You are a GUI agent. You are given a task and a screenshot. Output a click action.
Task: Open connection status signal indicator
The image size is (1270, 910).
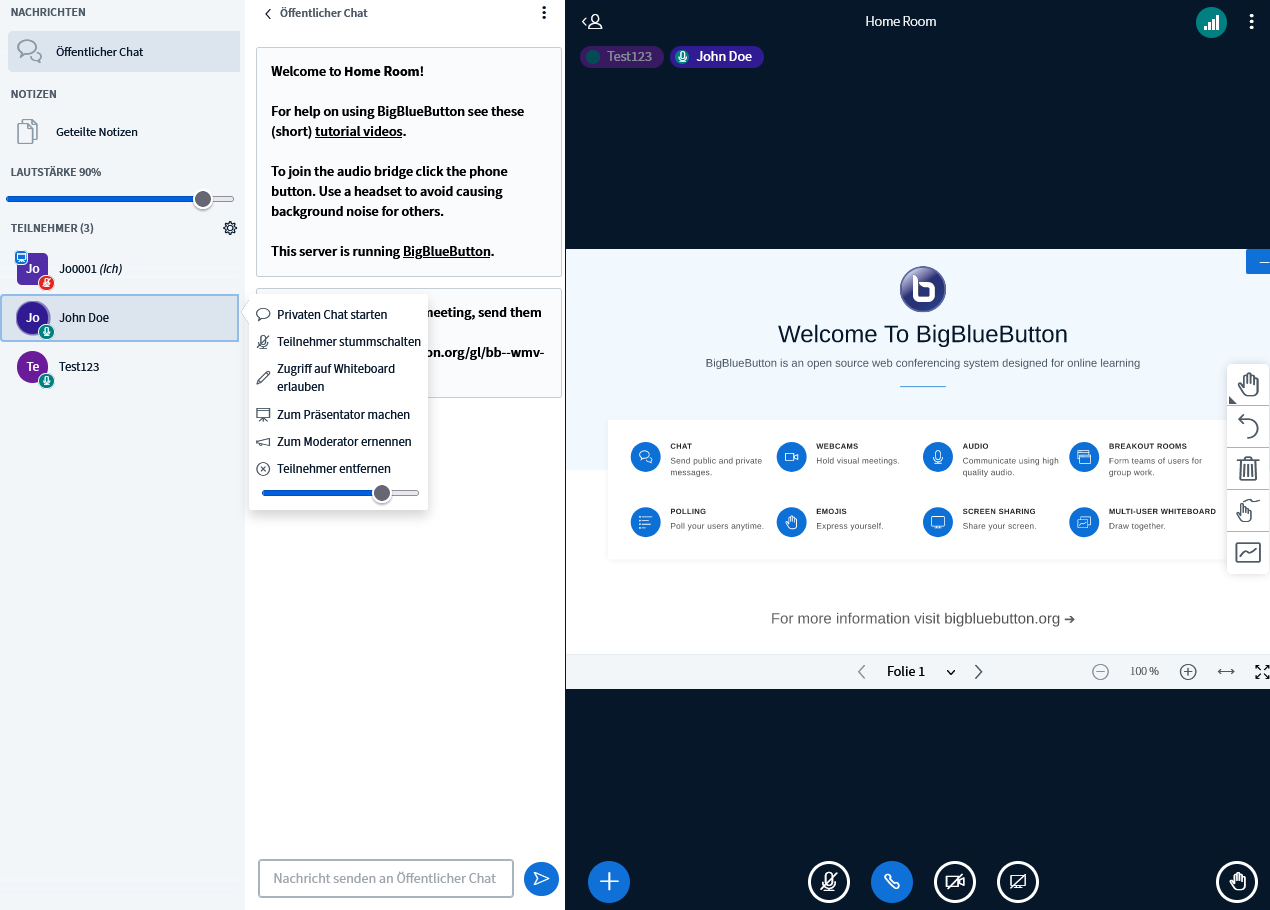click(1211, 22)
